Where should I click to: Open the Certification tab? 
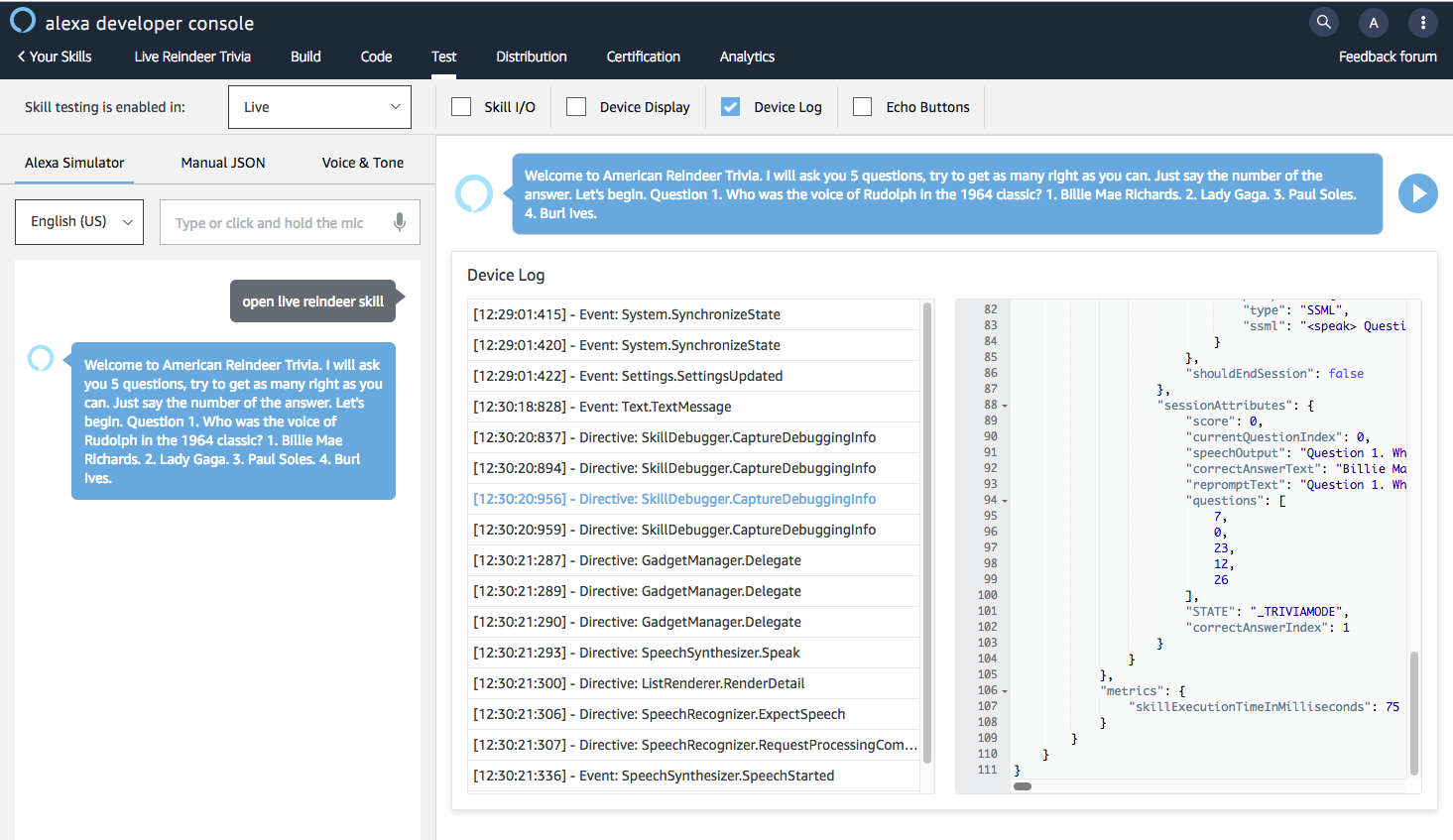point(643,57)
